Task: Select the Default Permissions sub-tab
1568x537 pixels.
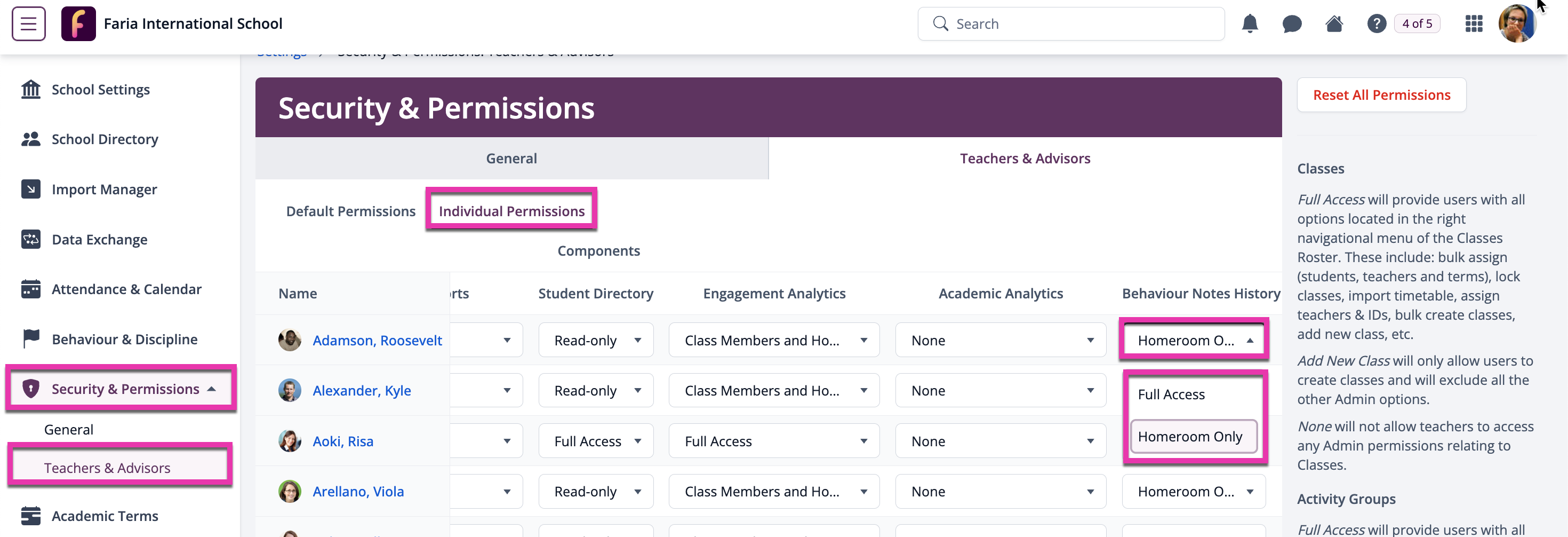Action: pos(350,211)
